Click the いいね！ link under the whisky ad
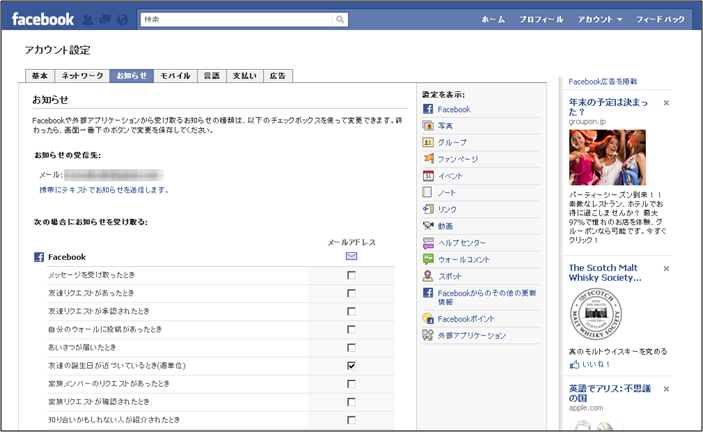The image size is (703, 432). 596,364
